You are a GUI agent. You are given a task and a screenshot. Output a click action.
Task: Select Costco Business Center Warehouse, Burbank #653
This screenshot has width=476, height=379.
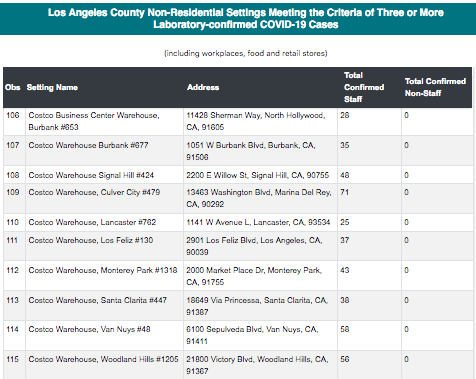(x=94, y=121)
